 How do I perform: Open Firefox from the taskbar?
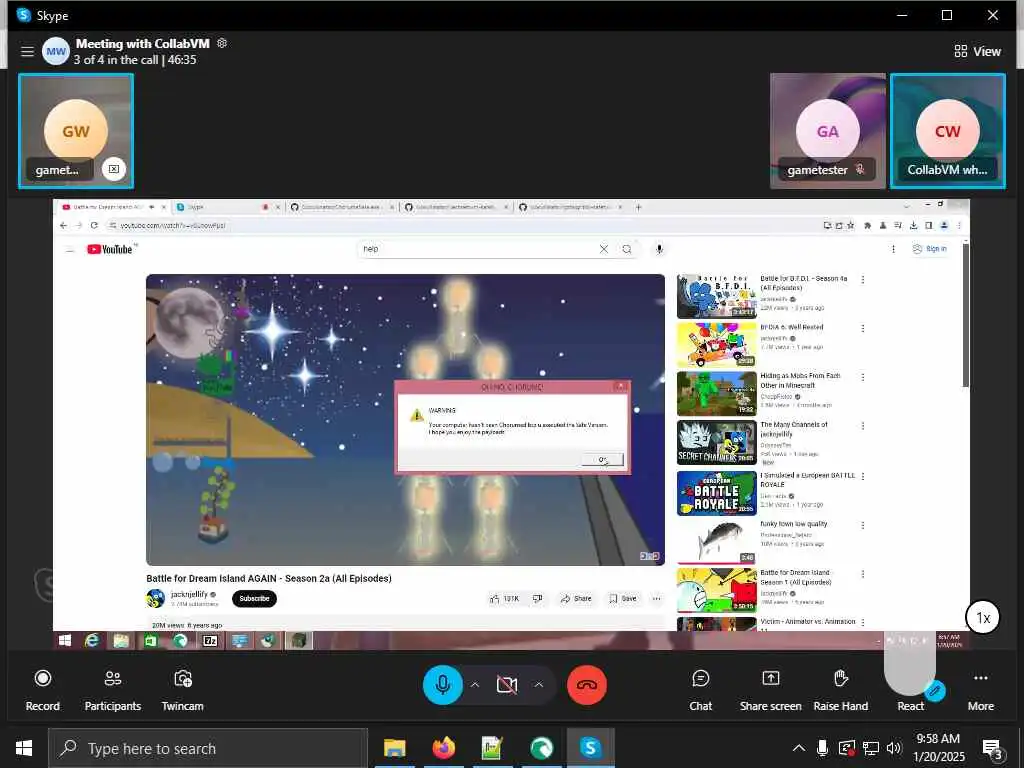[x=443, y=748]
